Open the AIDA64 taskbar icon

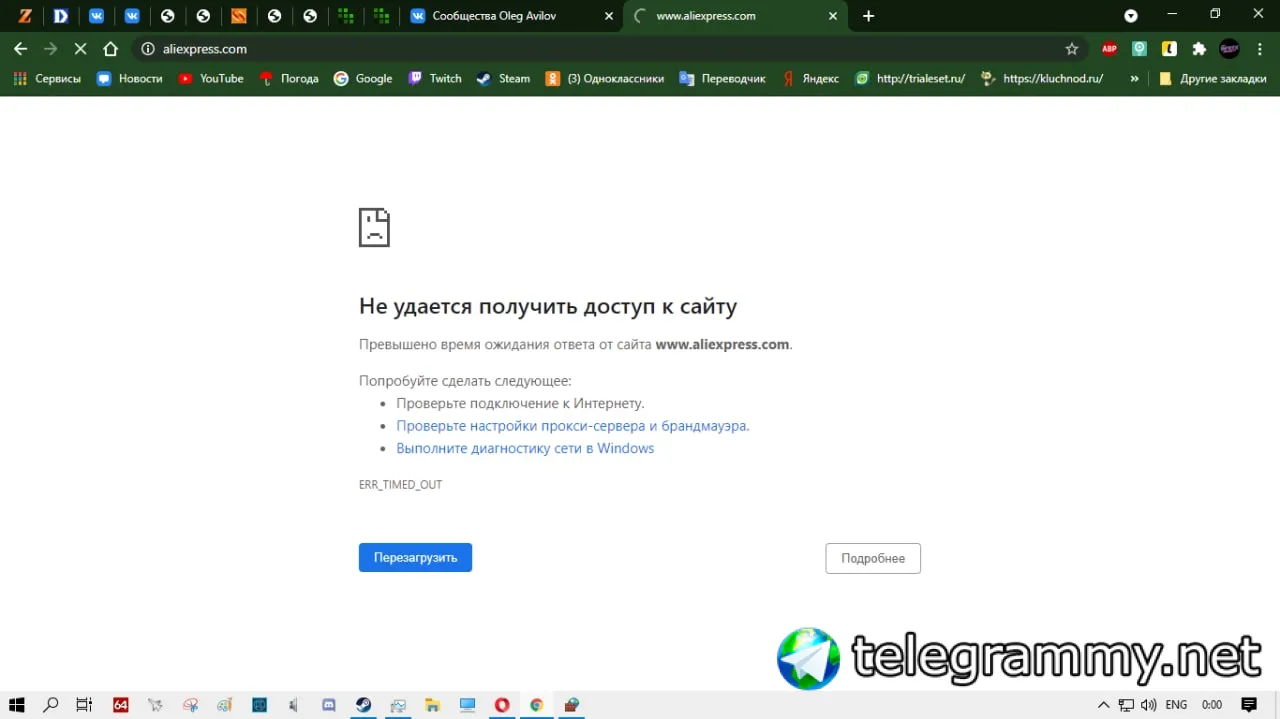(x=121, y=705)
